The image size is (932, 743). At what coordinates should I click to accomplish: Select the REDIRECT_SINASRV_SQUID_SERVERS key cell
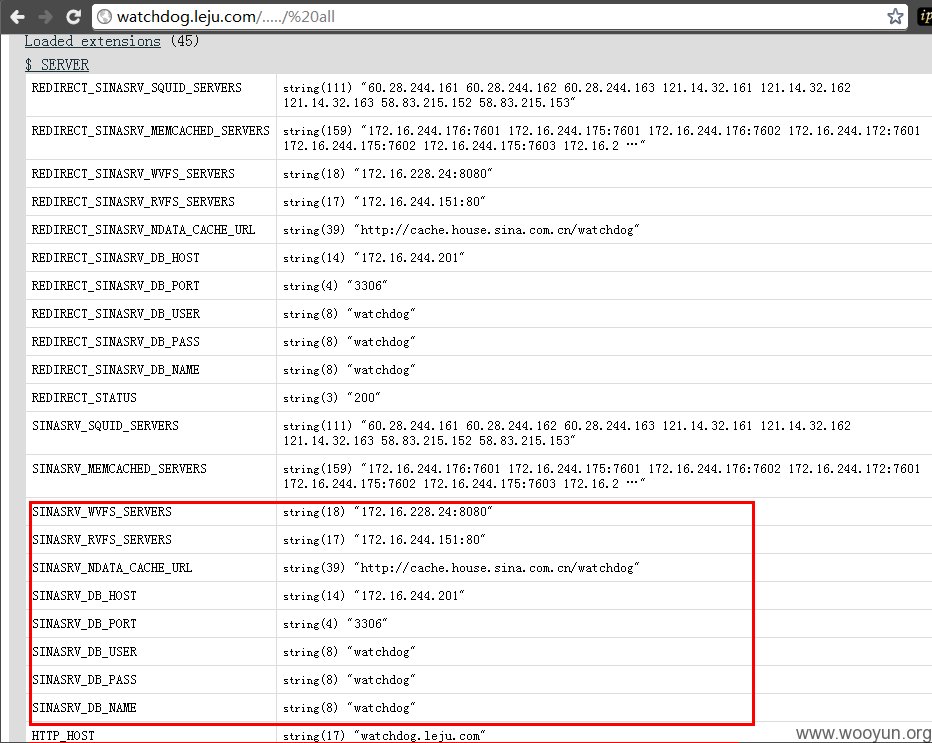137,88
